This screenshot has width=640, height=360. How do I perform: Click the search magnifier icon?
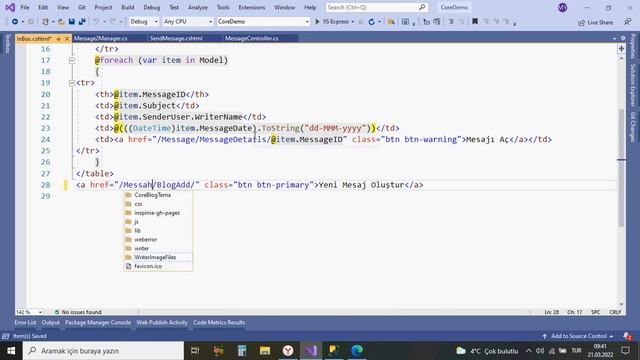tap(422, 7)
